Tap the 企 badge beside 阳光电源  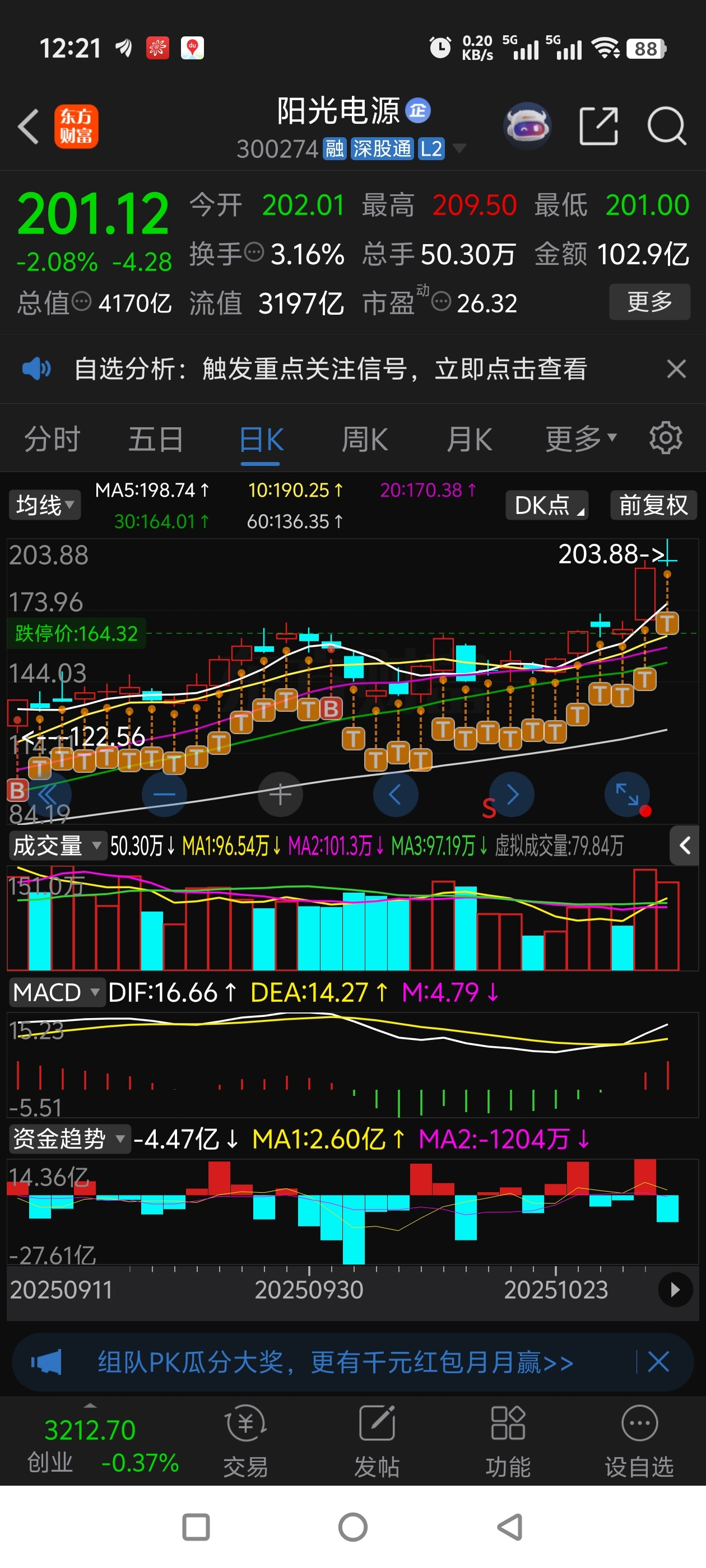pos(418,110)
